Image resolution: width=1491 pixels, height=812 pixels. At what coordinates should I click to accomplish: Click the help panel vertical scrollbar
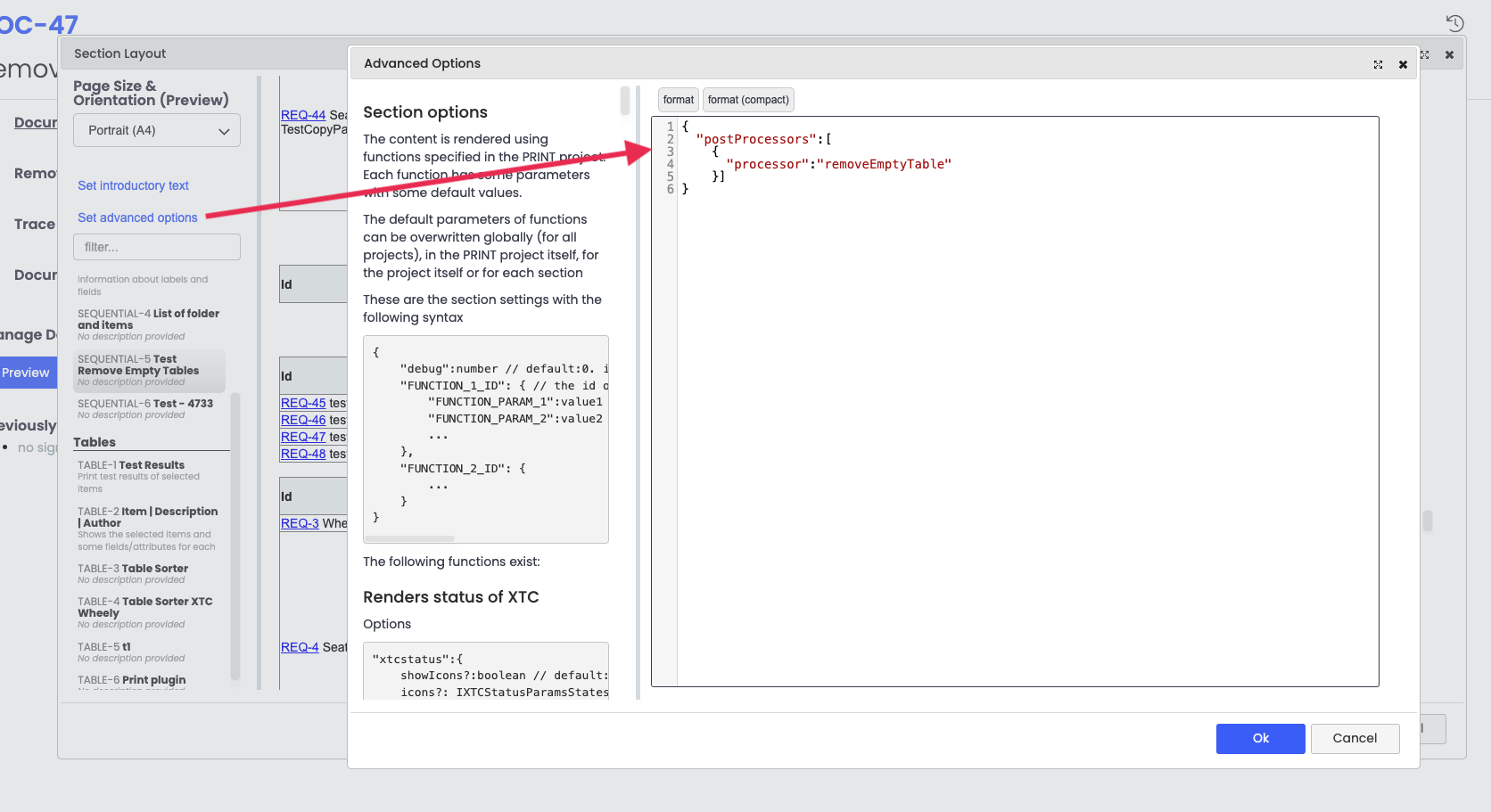click(625, 101)
